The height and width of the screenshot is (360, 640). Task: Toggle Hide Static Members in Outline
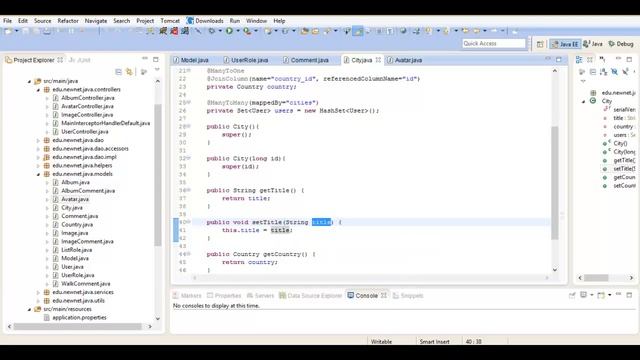click(625, 72)
